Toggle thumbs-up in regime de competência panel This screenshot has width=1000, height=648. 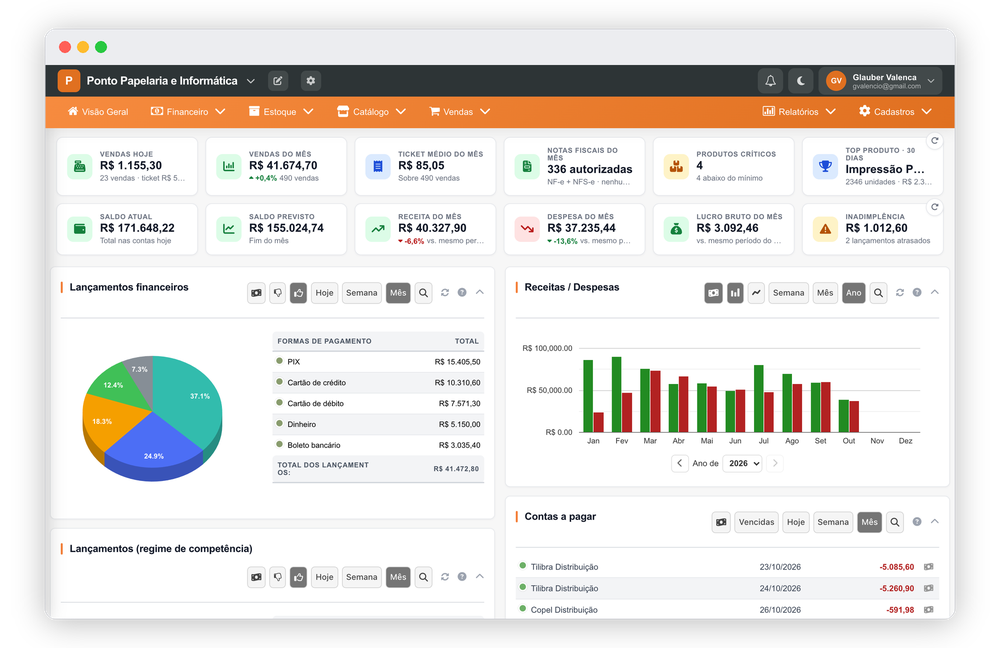[x=298, y=577]
